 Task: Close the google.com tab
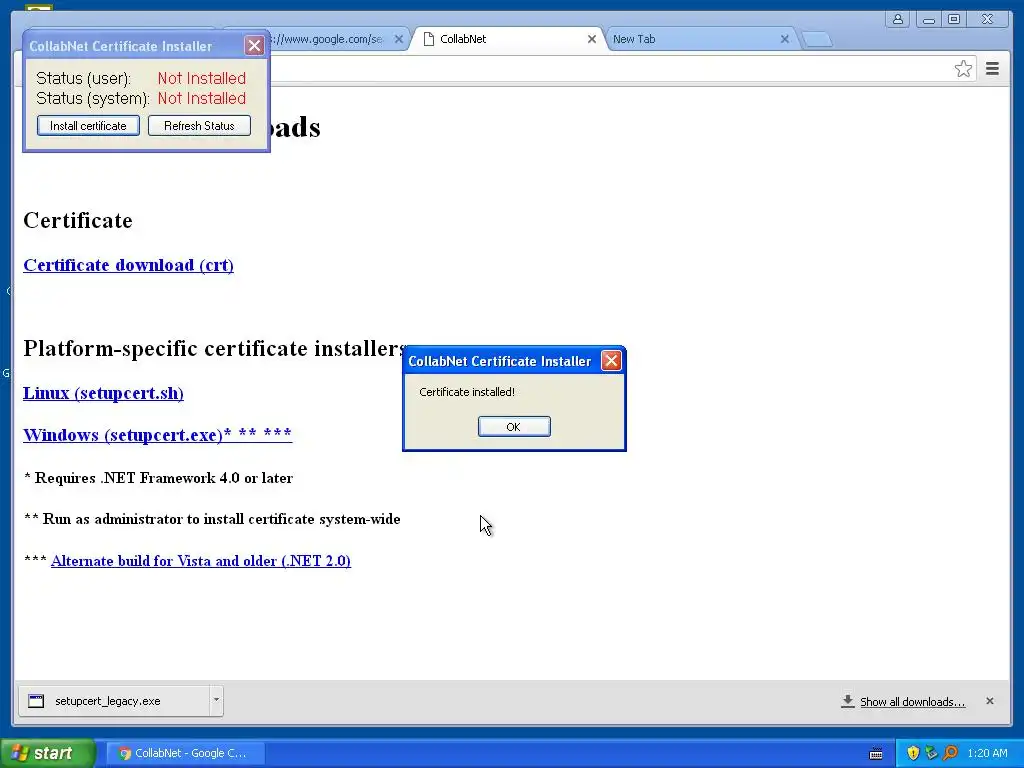399,39
